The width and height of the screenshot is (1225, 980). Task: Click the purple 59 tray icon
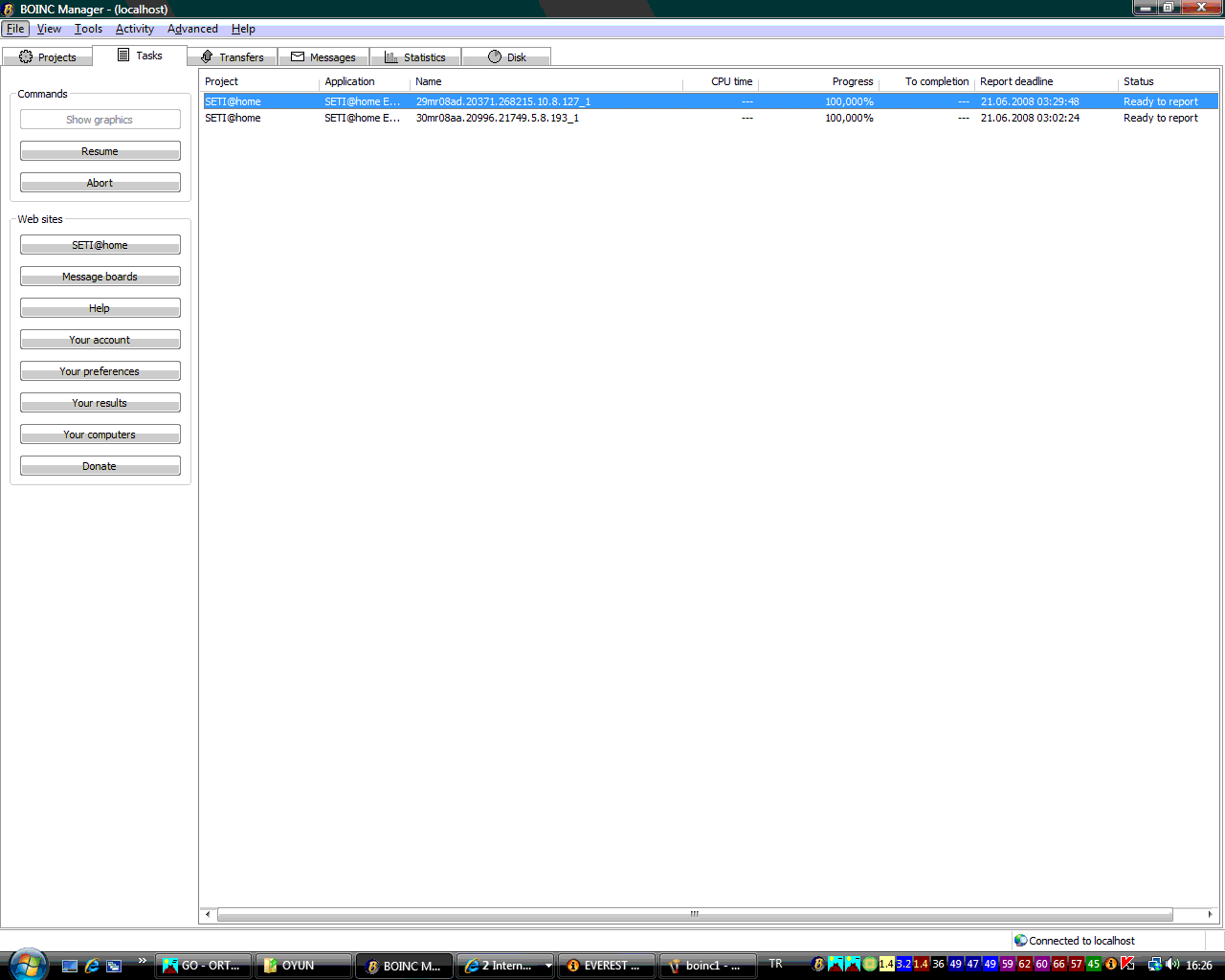coord(1007,964)
